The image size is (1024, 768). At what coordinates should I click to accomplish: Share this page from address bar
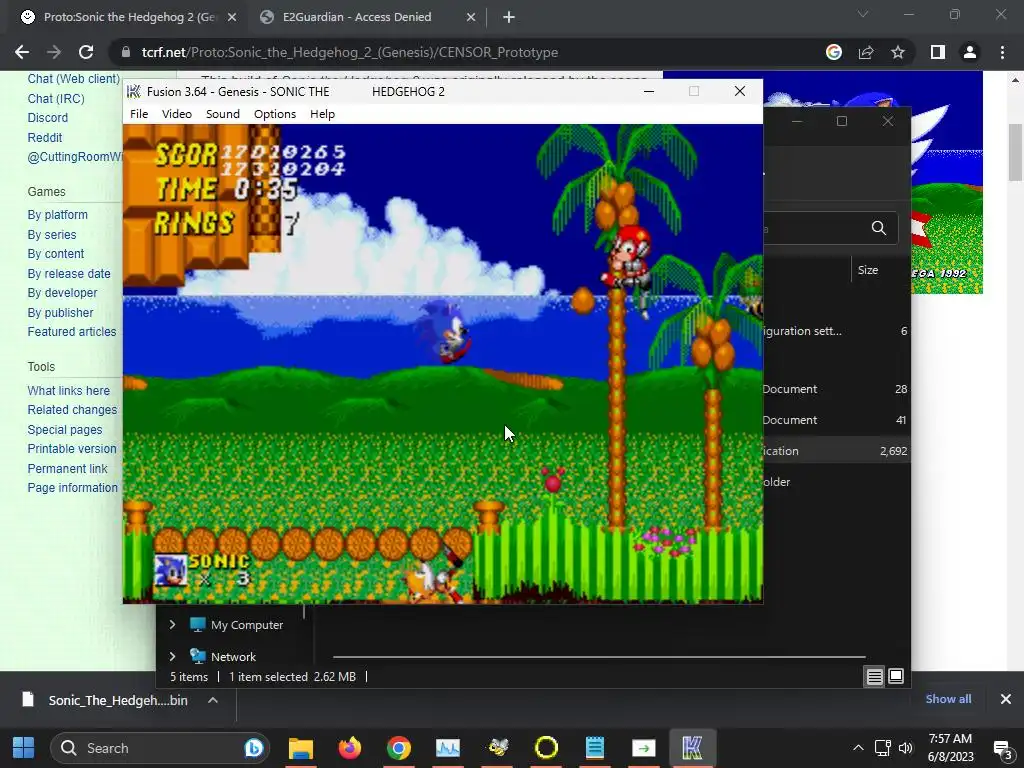pyautogui.click(x=866, y=52)
